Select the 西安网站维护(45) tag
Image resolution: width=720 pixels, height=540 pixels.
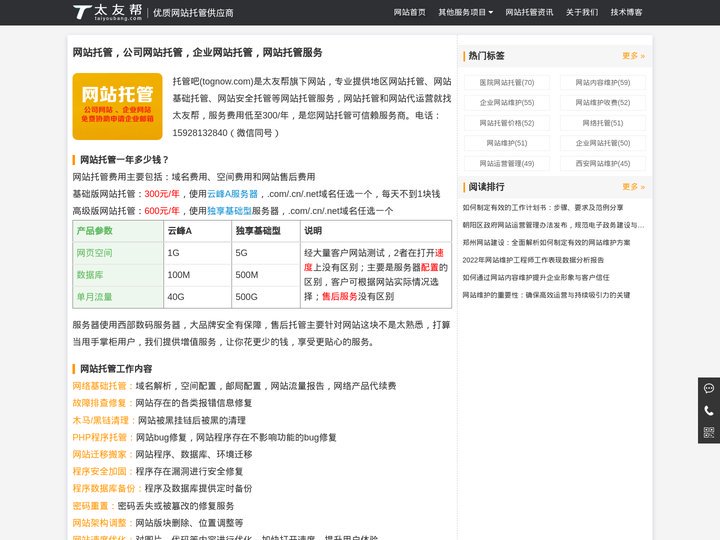[603, 163]
